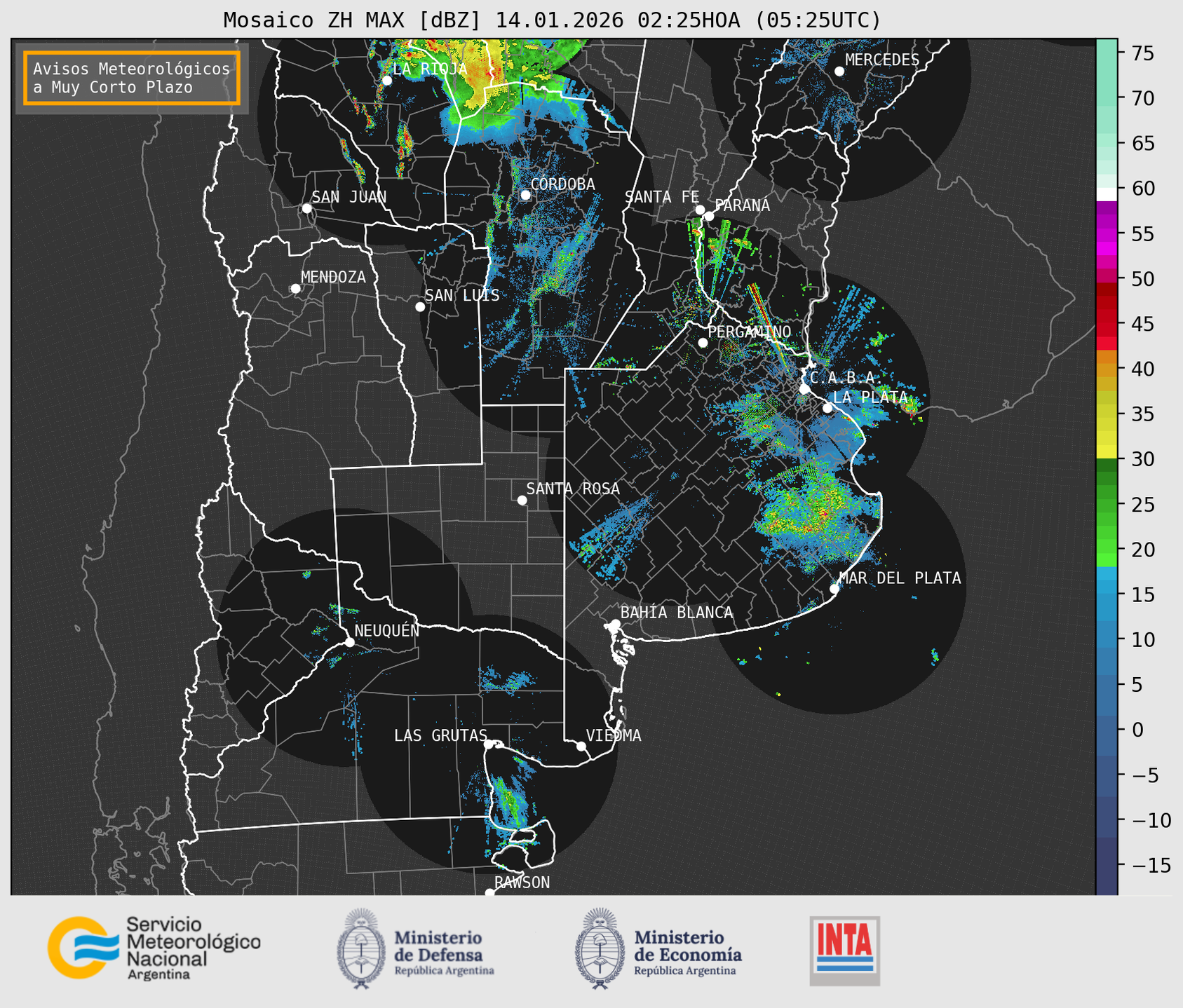Click the dark blue -15 dBZ color band

point(1107,866)
